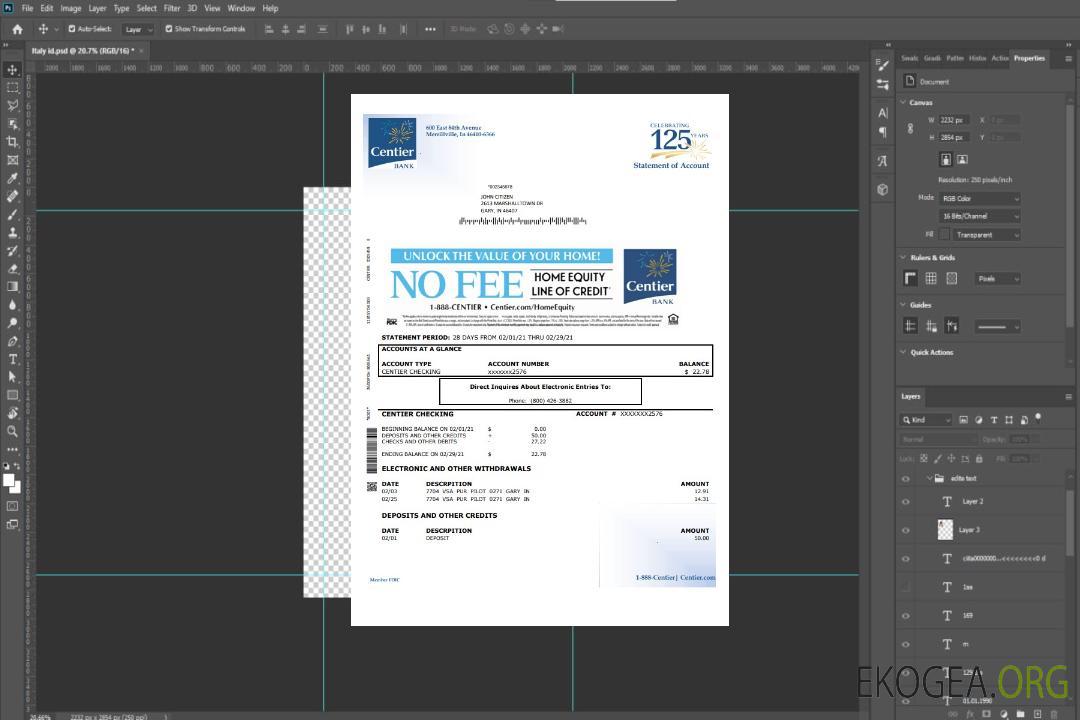Image resolution: width=1080 pixels, height=720 pixels.
Task: Click the foreground color swatch
Action: (x=9, y=481)
